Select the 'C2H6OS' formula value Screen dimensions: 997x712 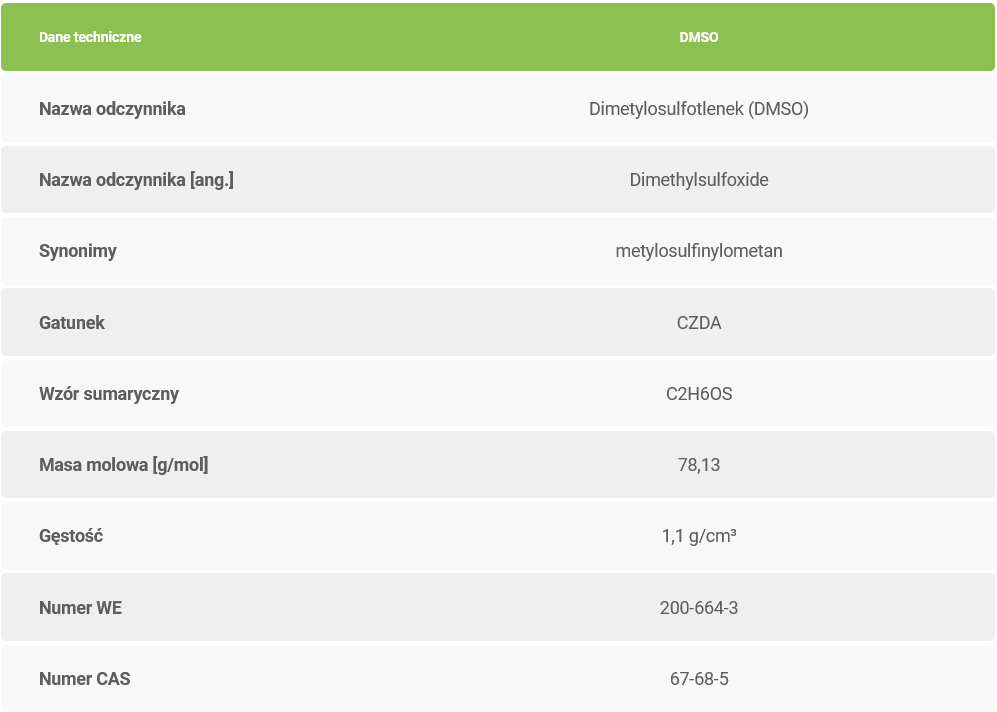(698, 394)
